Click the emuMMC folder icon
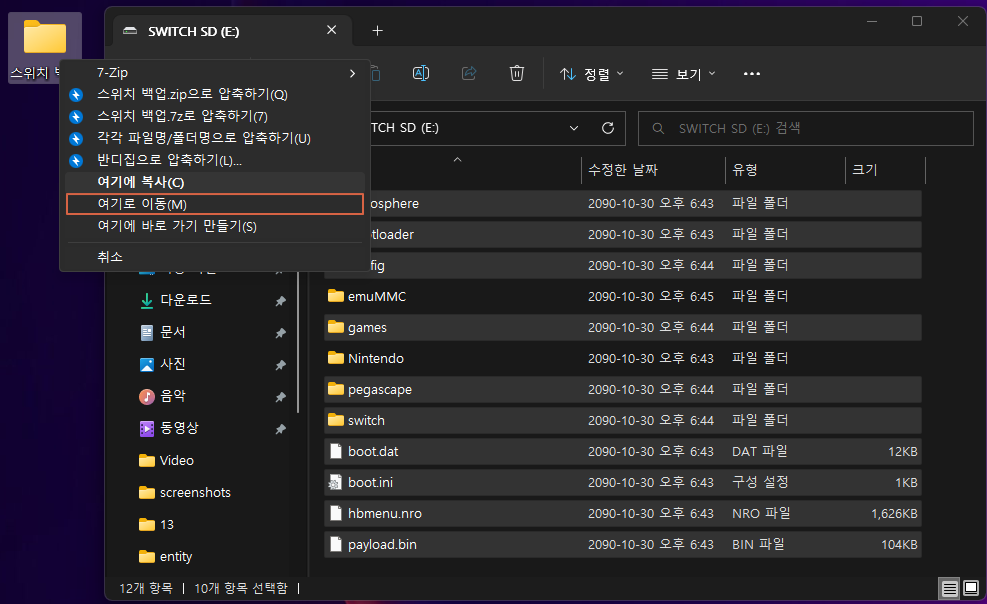 click(x=336, y=296)
